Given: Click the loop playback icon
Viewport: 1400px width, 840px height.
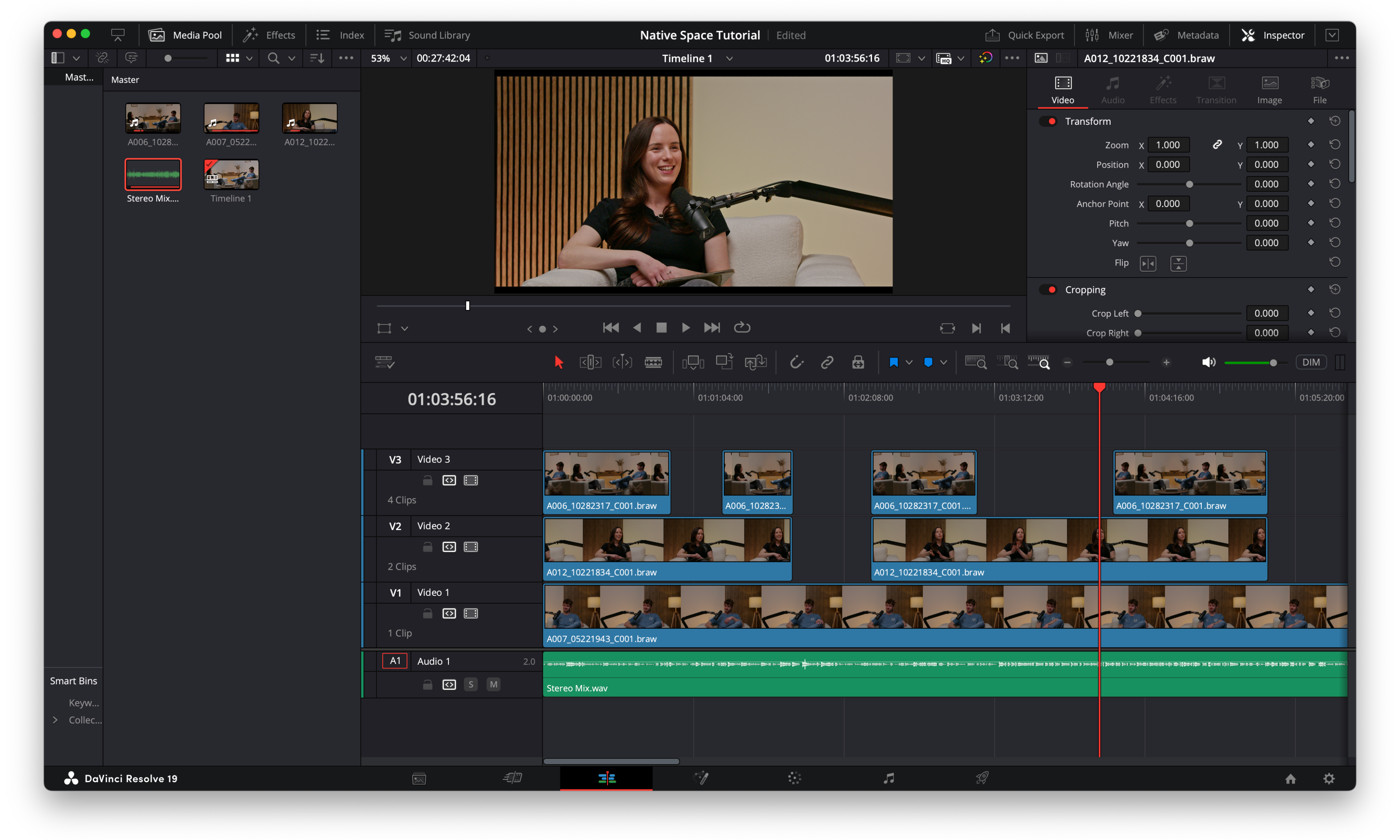Looking at the screenshot, I should point(742,328).
